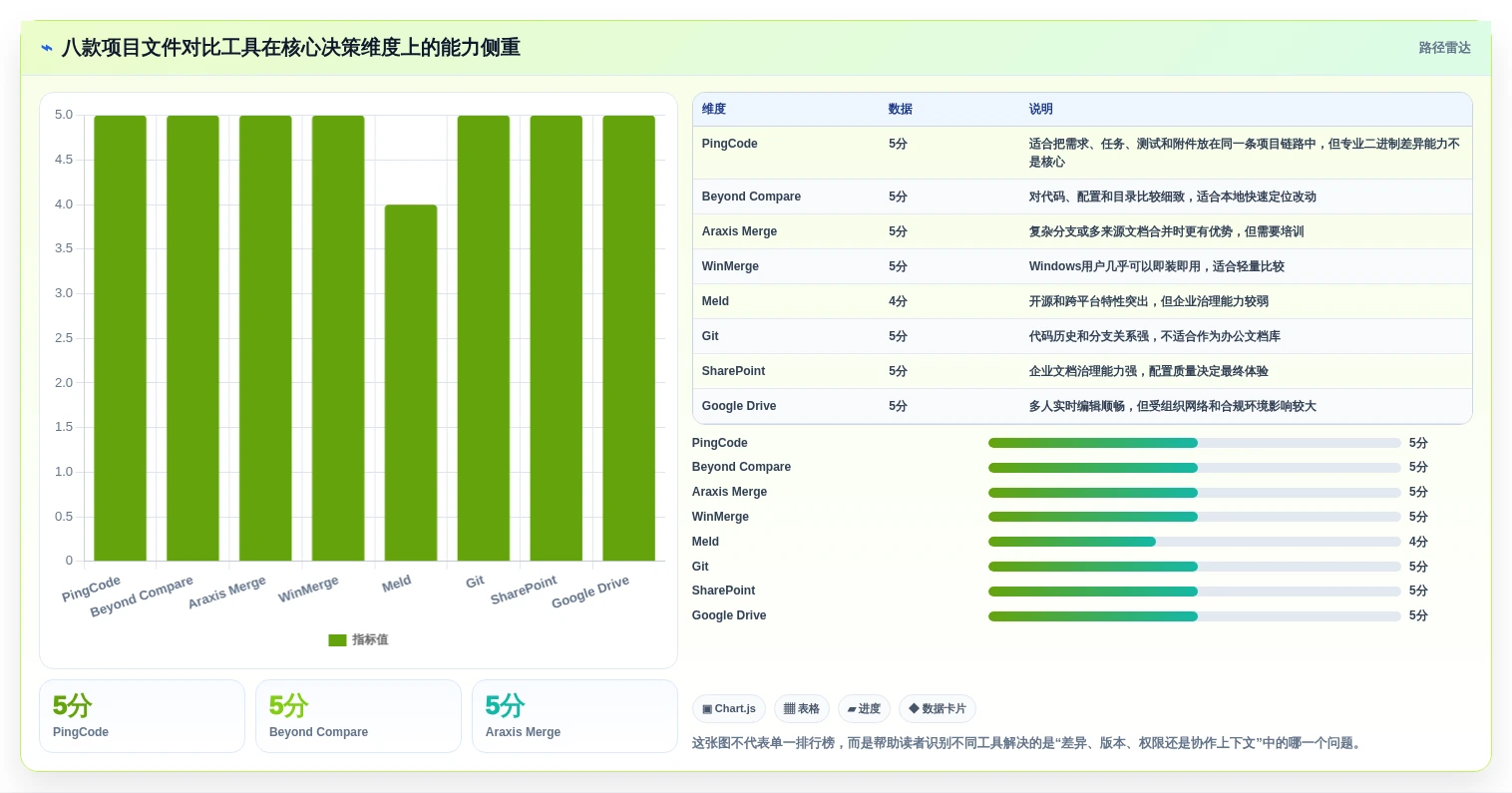Viewport: 1512px width, 793px height.
Task: Click the PingCode progress bar
Action: click(1195, 443)
